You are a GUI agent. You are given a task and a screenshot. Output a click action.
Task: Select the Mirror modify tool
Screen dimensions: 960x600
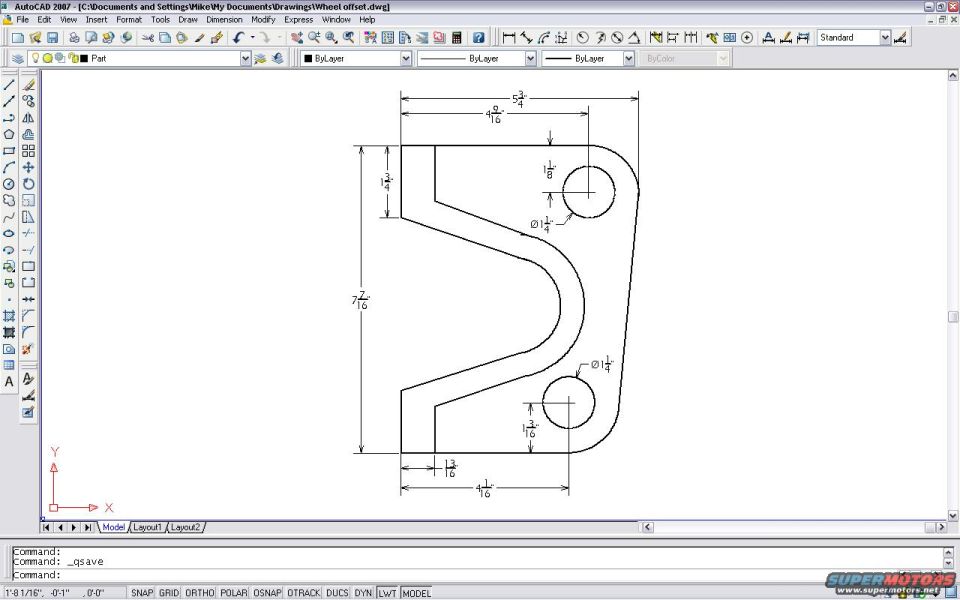tap(28, 118)
